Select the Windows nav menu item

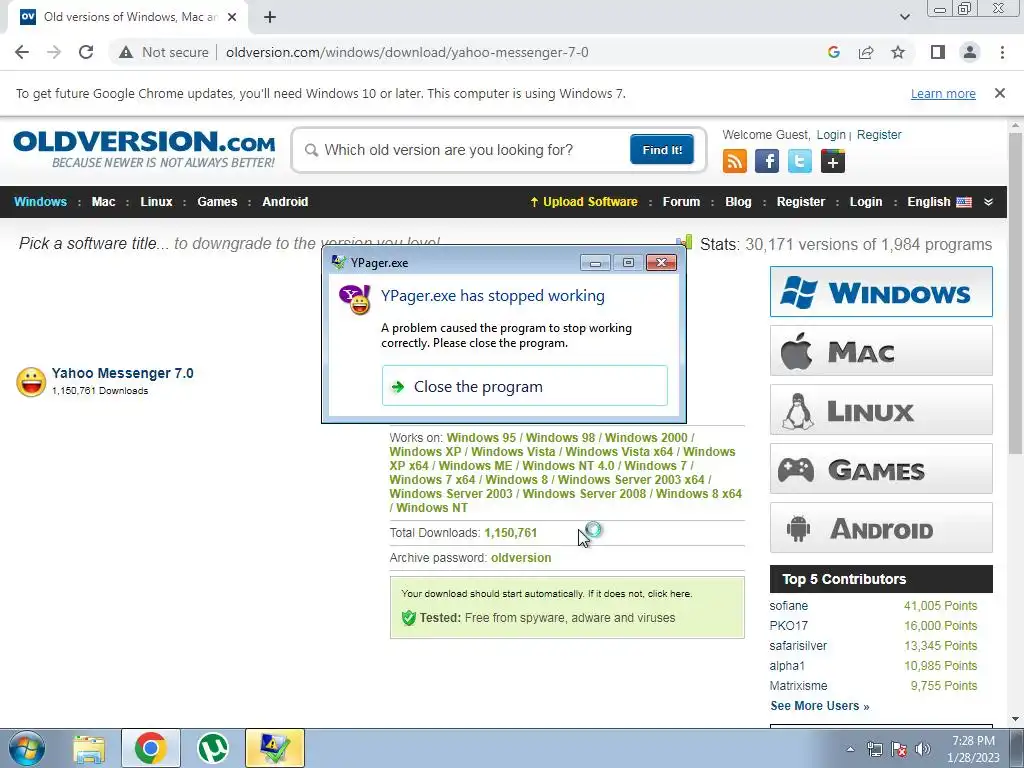pos(40,202)
